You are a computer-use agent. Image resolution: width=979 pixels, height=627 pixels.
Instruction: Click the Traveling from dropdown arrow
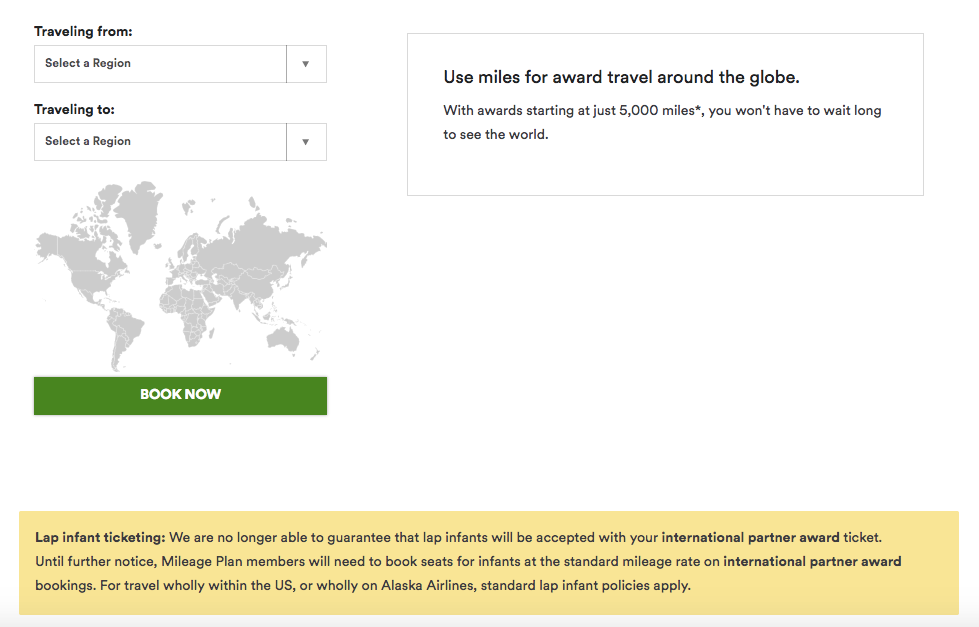coord(306,64)
